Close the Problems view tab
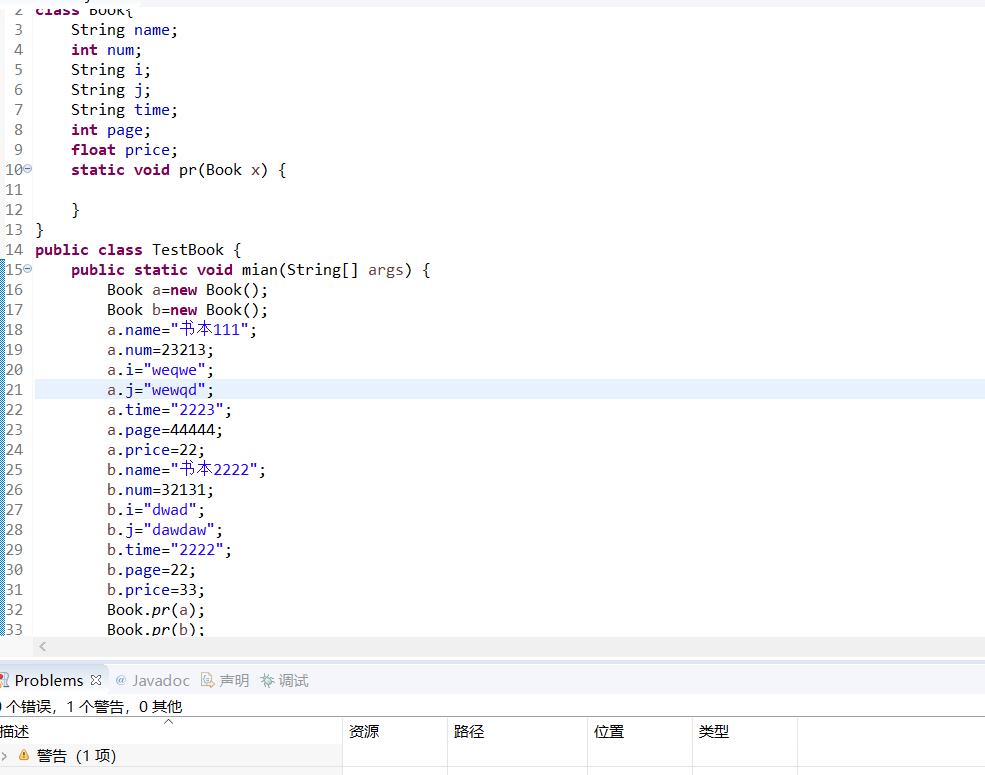The height and width of the screenshot is (775, 985). pos(95,680)
